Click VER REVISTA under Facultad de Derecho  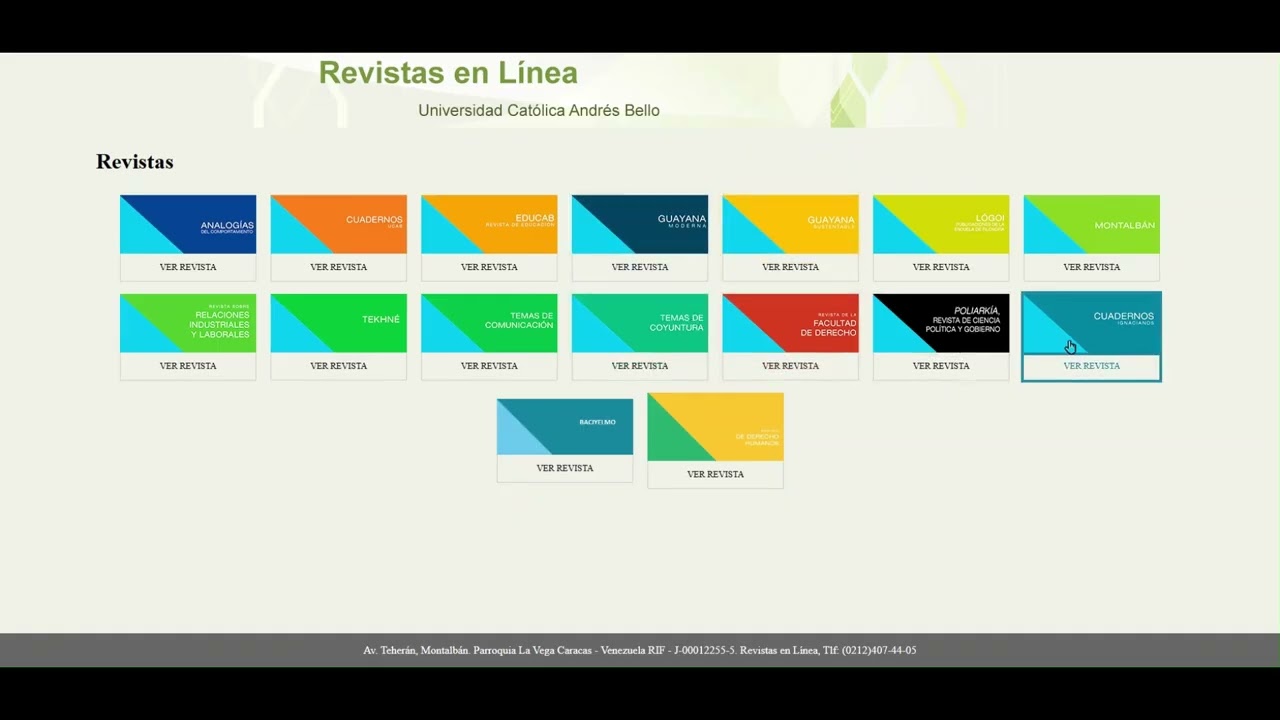pos(791,366)
